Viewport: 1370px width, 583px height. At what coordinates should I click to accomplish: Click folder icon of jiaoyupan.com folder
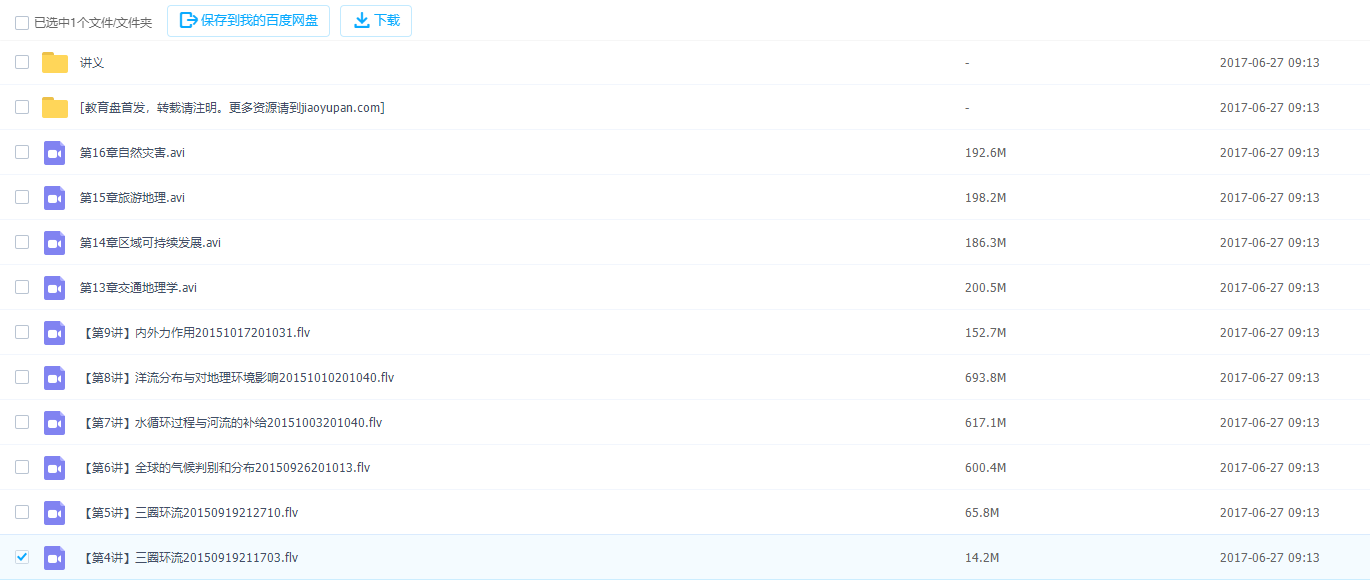click(x=55, y=108)
